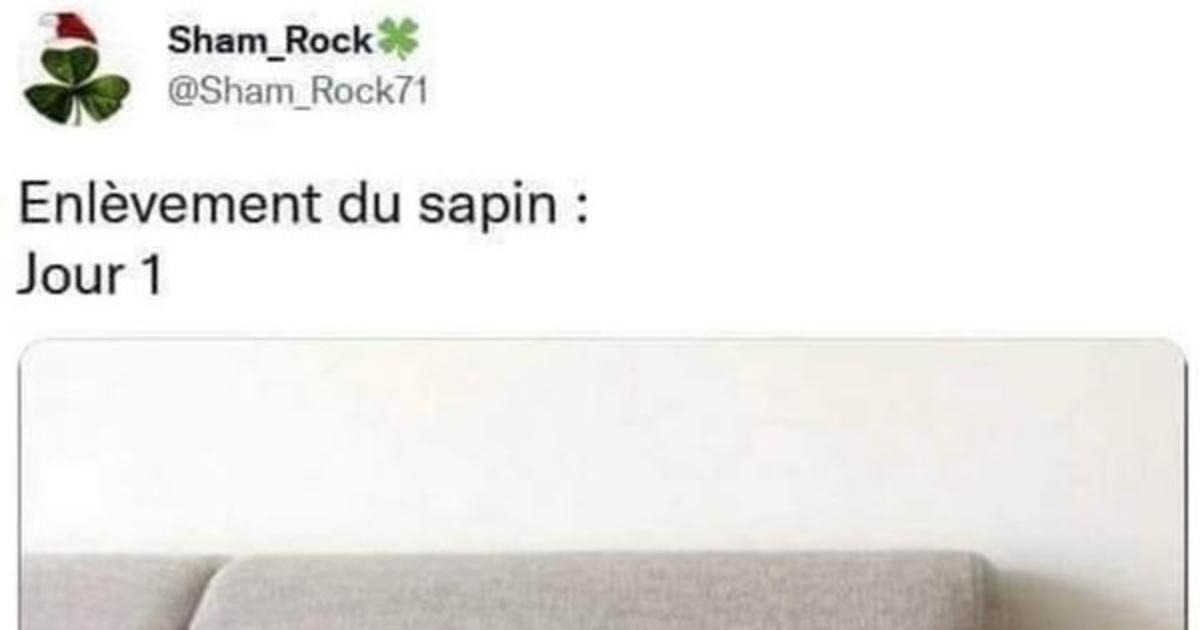Open Sham_Rock's shamrock profile avatar
Image resolution: width=1200 pixels, height=630 pixels.
(77, 68)
